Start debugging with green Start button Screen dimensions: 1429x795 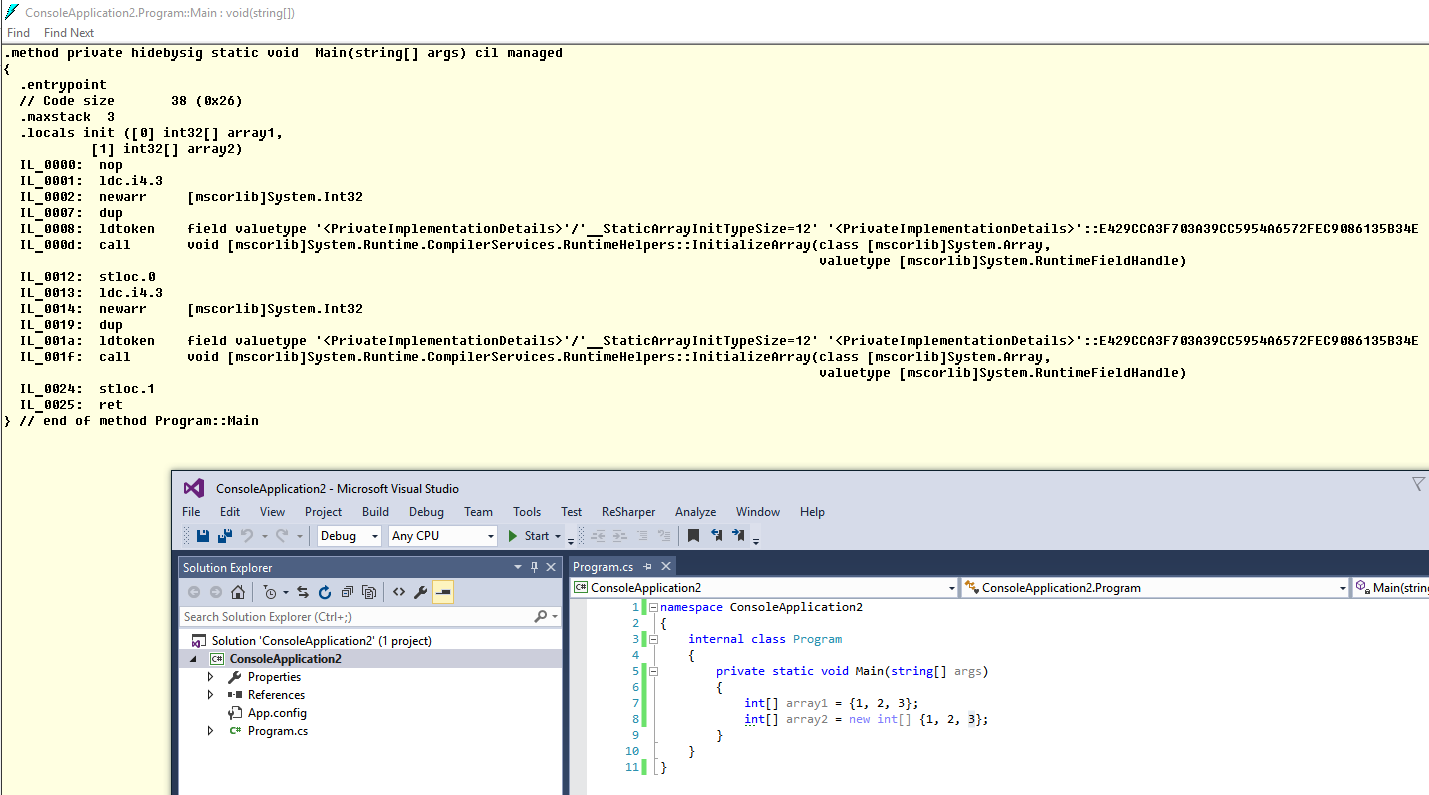[x=529, y=536]
